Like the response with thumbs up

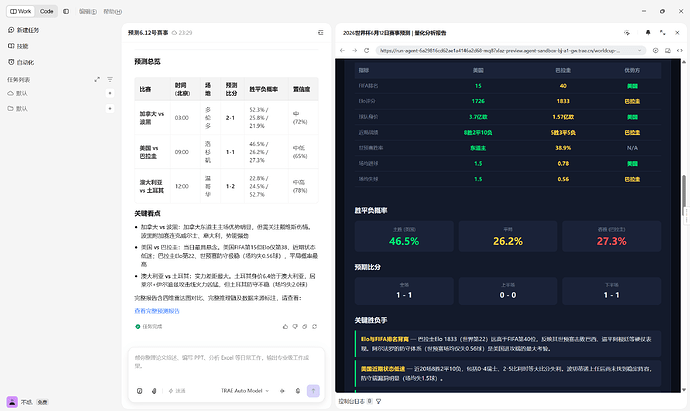click(x=285, y=327)
